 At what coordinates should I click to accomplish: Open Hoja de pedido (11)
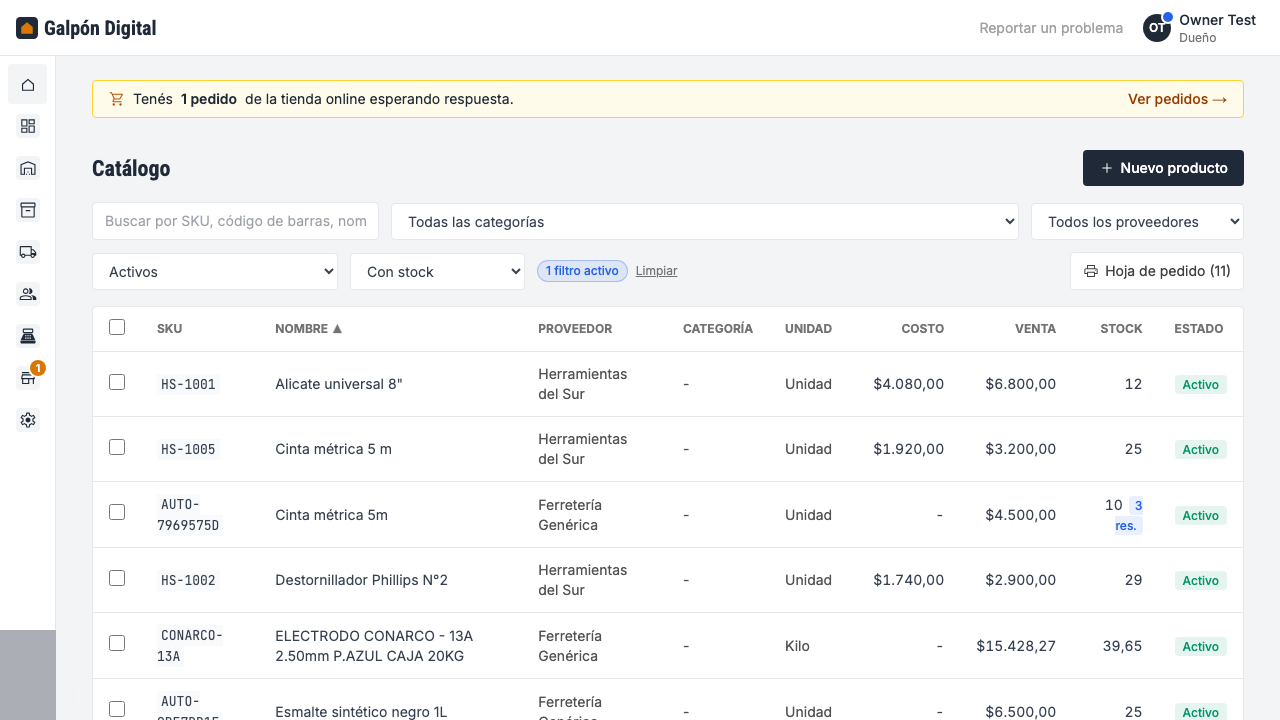pos(1157,271)
